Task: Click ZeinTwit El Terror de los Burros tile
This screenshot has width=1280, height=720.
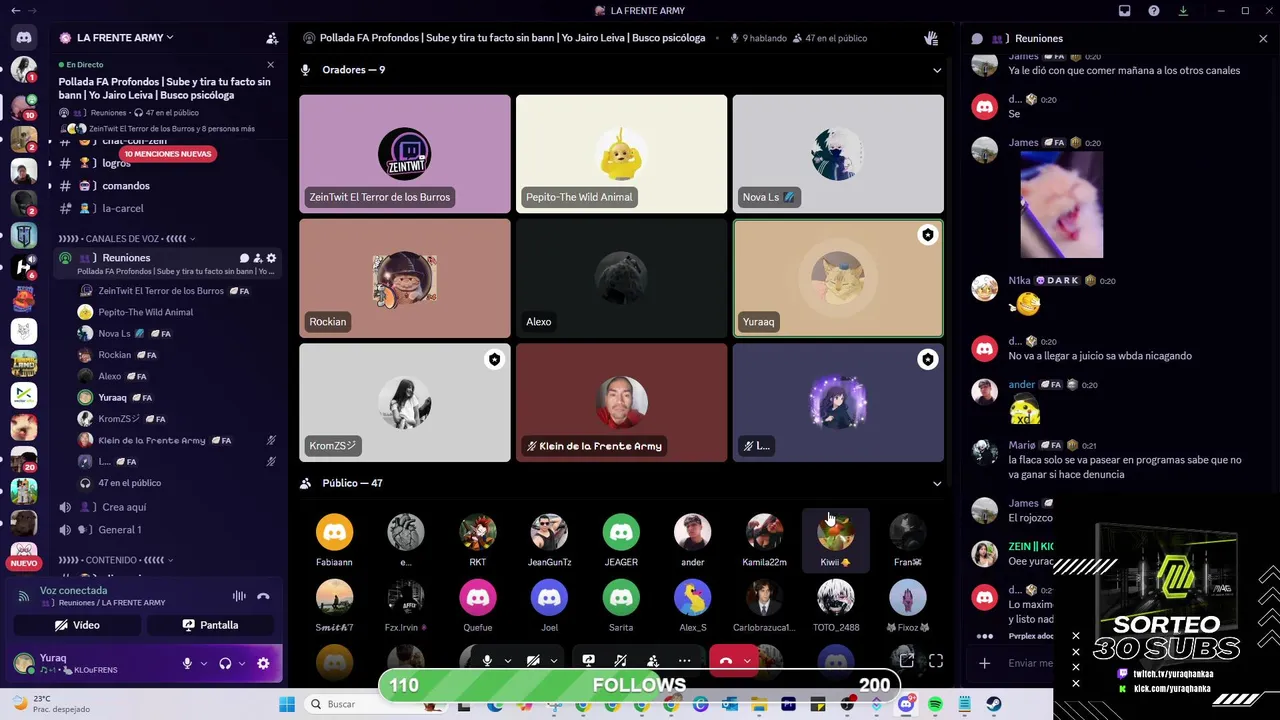Action: [x=404, y=154]
